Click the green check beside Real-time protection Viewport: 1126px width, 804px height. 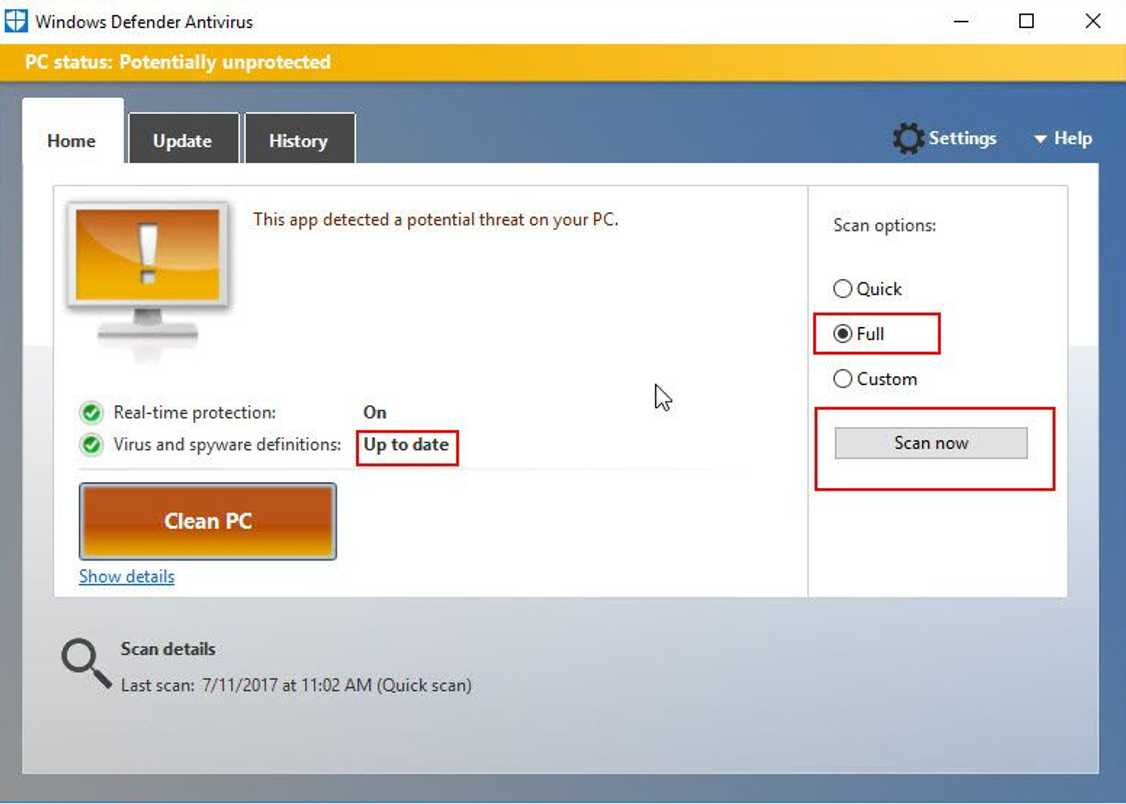91,413
